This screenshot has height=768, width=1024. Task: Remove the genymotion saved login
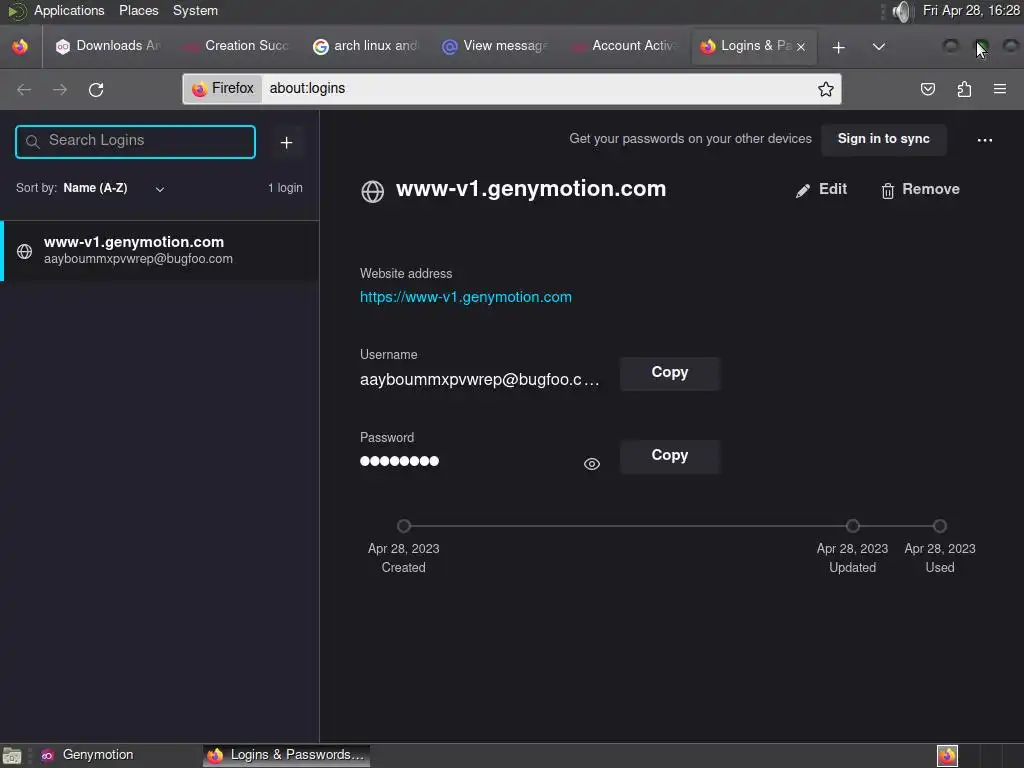click(x=920, y=189)
